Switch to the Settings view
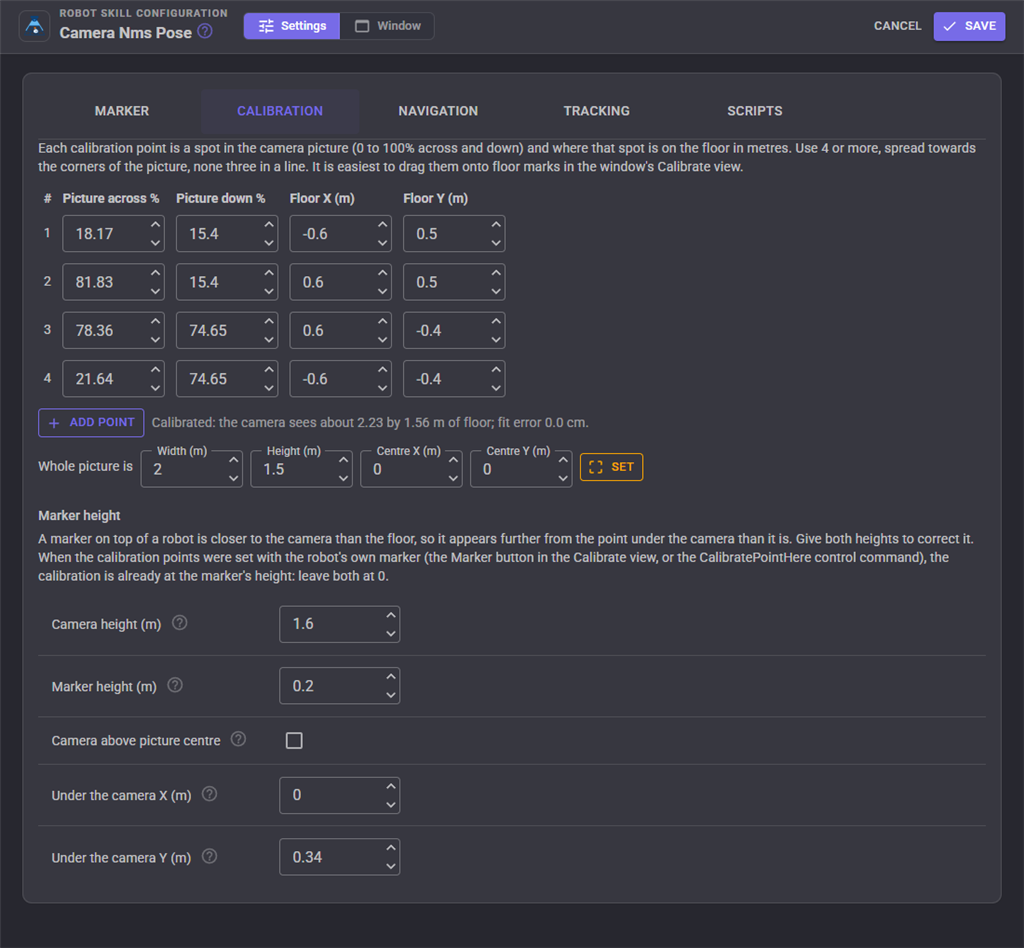 292,26
